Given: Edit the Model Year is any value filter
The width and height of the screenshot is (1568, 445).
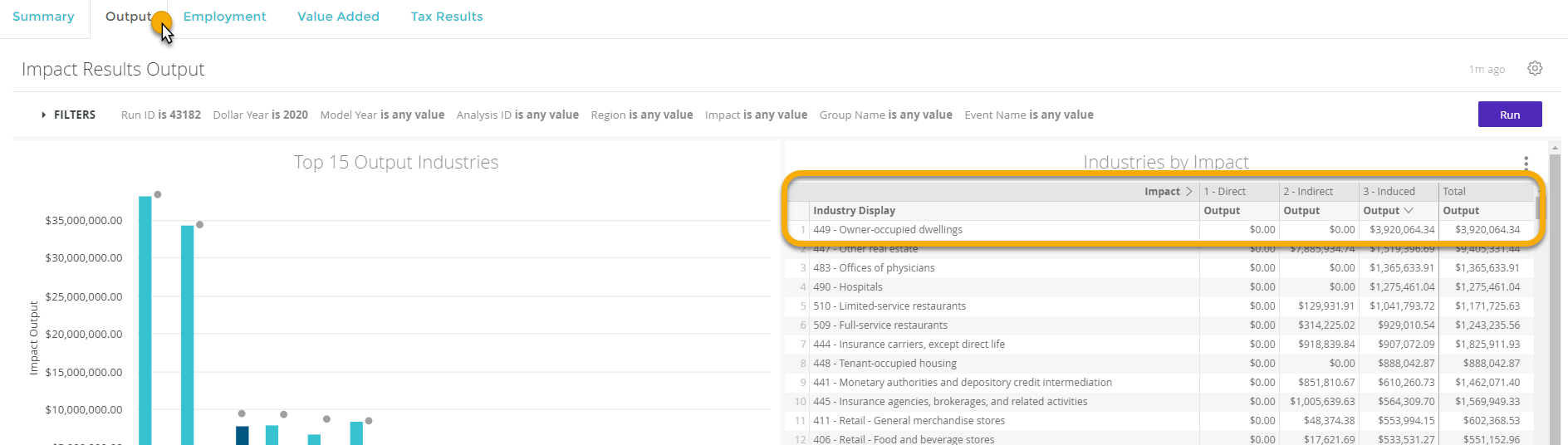Looking at the screenshot, I should pyautogui.click(x=382, y=115).
